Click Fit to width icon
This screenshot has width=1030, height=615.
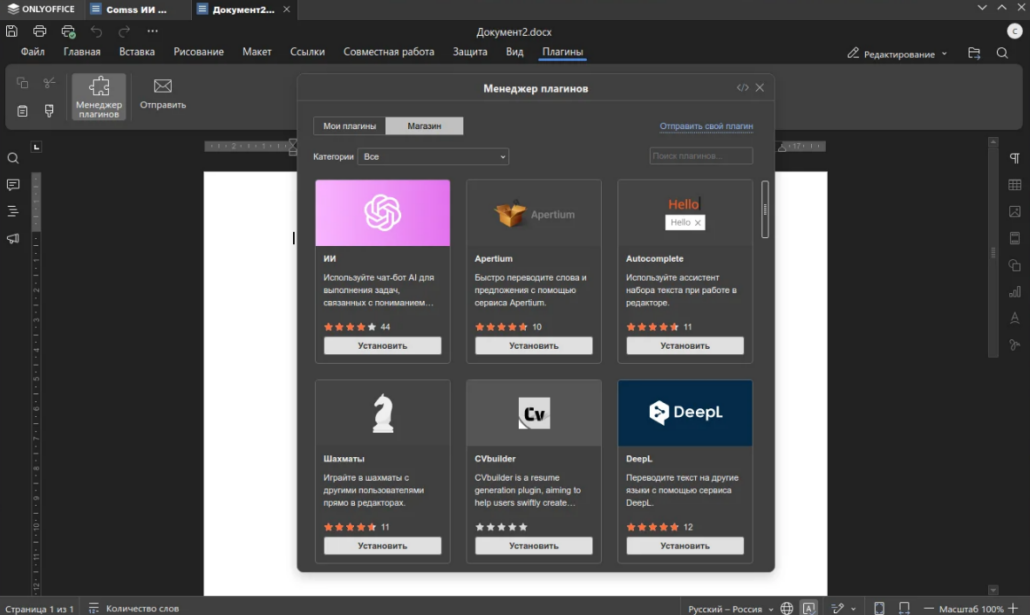point(904,608)
